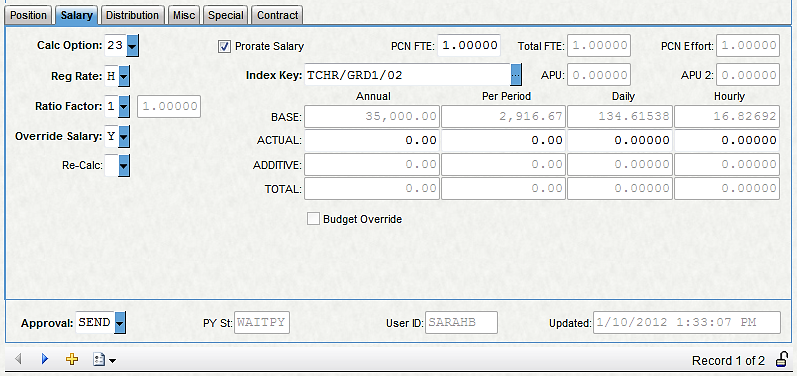Open record options list icon
The image size is (797, 376).
pos(104,360)
